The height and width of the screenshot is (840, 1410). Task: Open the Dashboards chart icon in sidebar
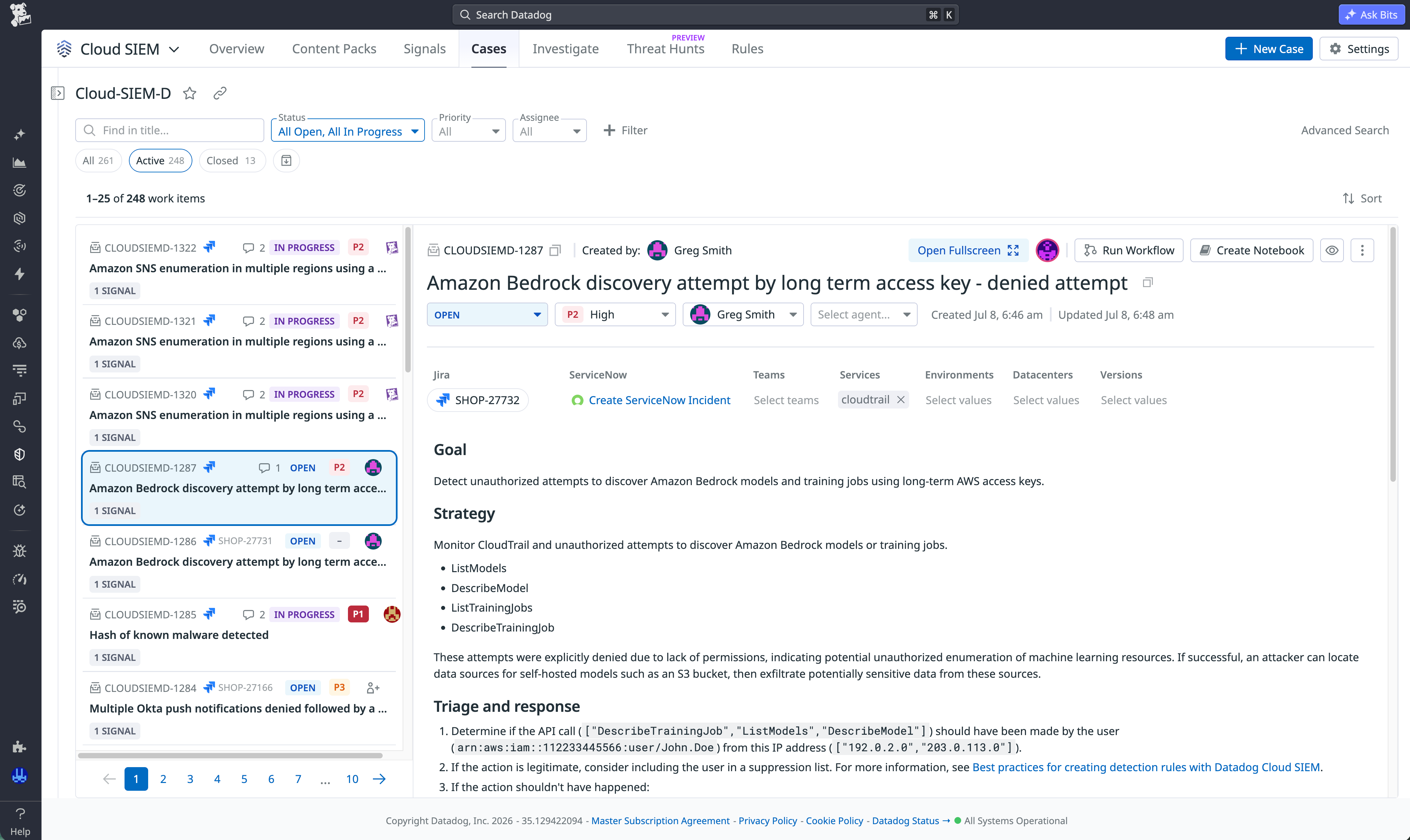(20, 163)
